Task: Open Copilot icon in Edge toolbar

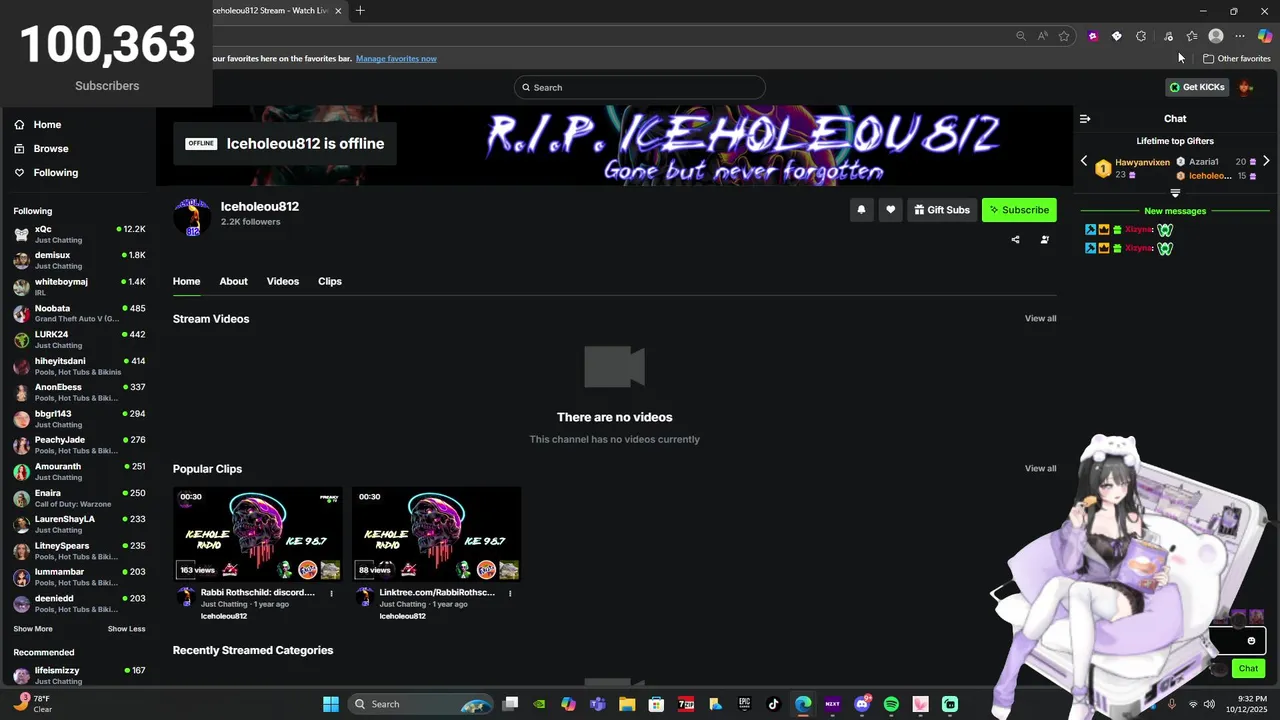Action: tap(1265, 36)
